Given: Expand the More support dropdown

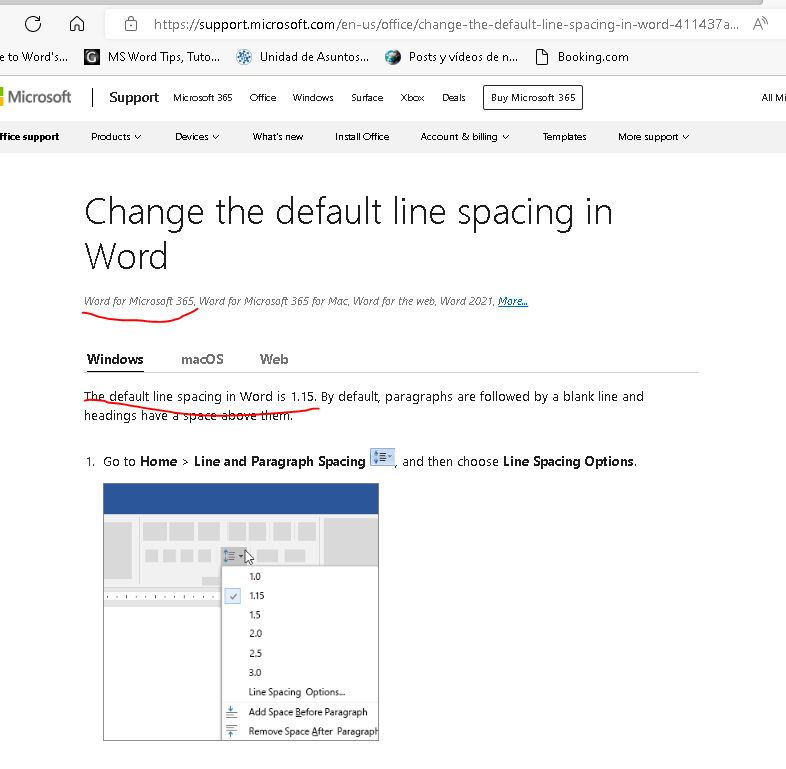Looking at the screenshot, I should pyautogui.click(x=654, y=137).
